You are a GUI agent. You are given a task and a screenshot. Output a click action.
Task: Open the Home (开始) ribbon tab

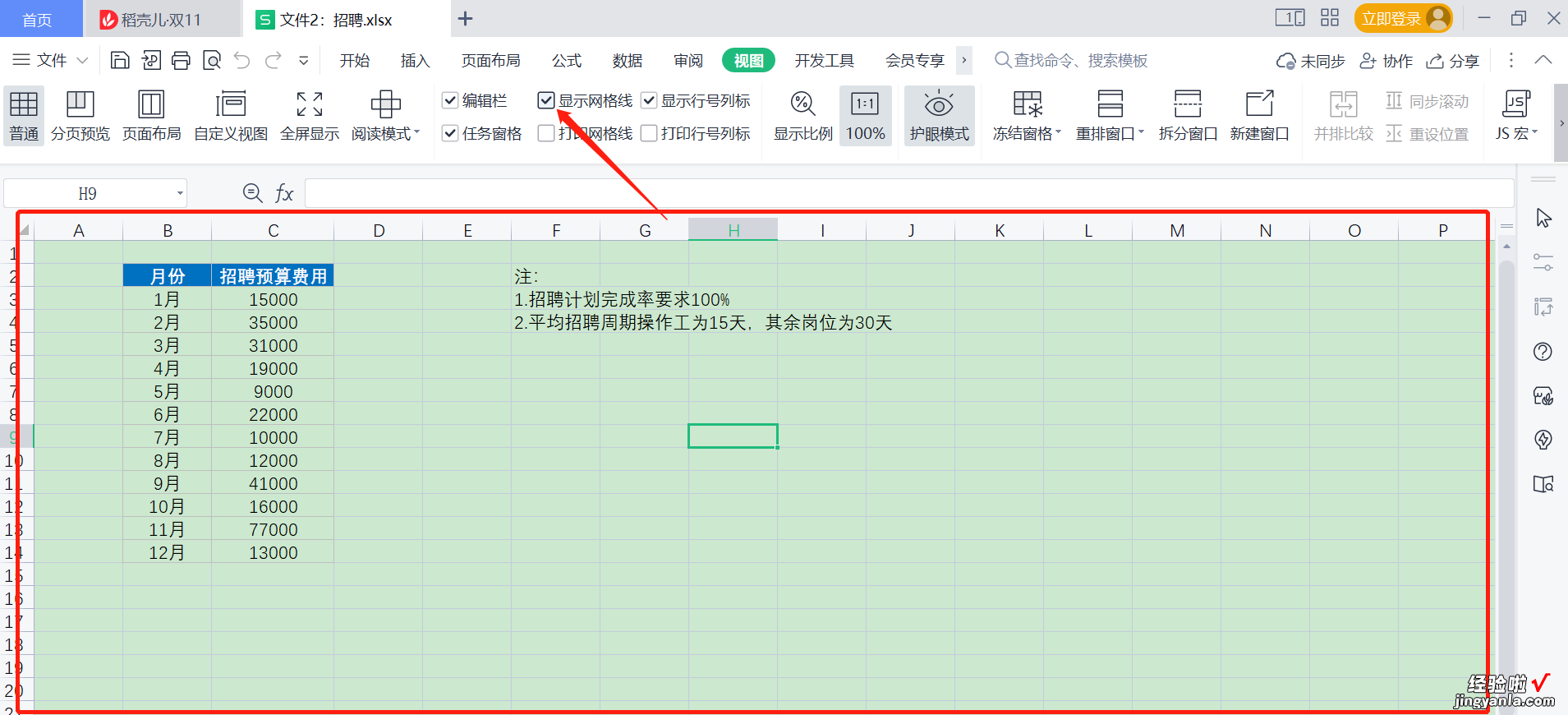[x=355, y=60]
